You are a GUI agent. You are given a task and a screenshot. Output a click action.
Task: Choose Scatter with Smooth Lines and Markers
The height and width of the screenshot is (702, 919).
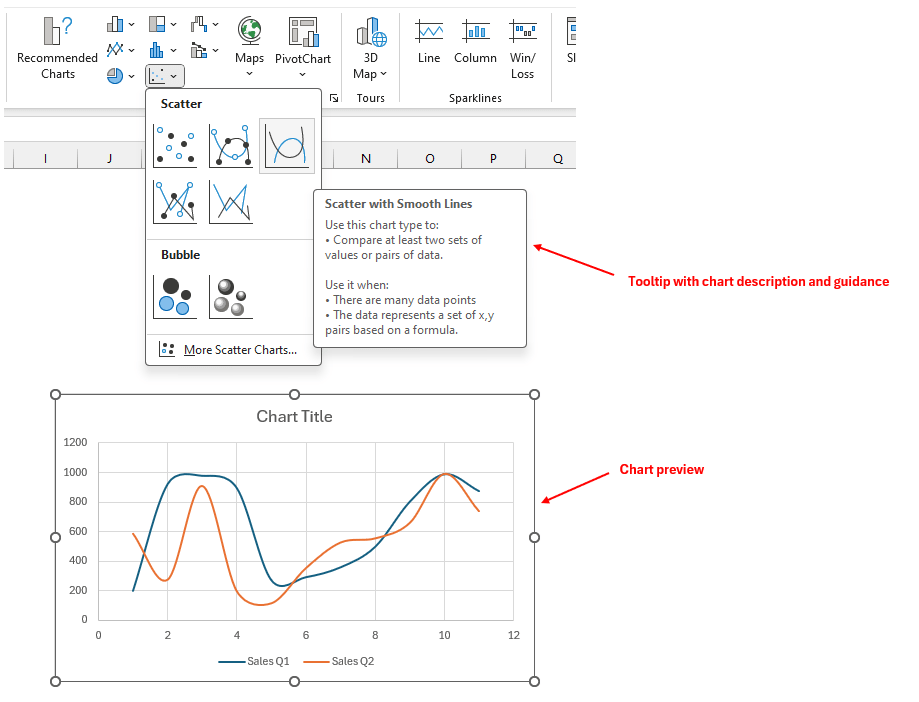[231, 147]
